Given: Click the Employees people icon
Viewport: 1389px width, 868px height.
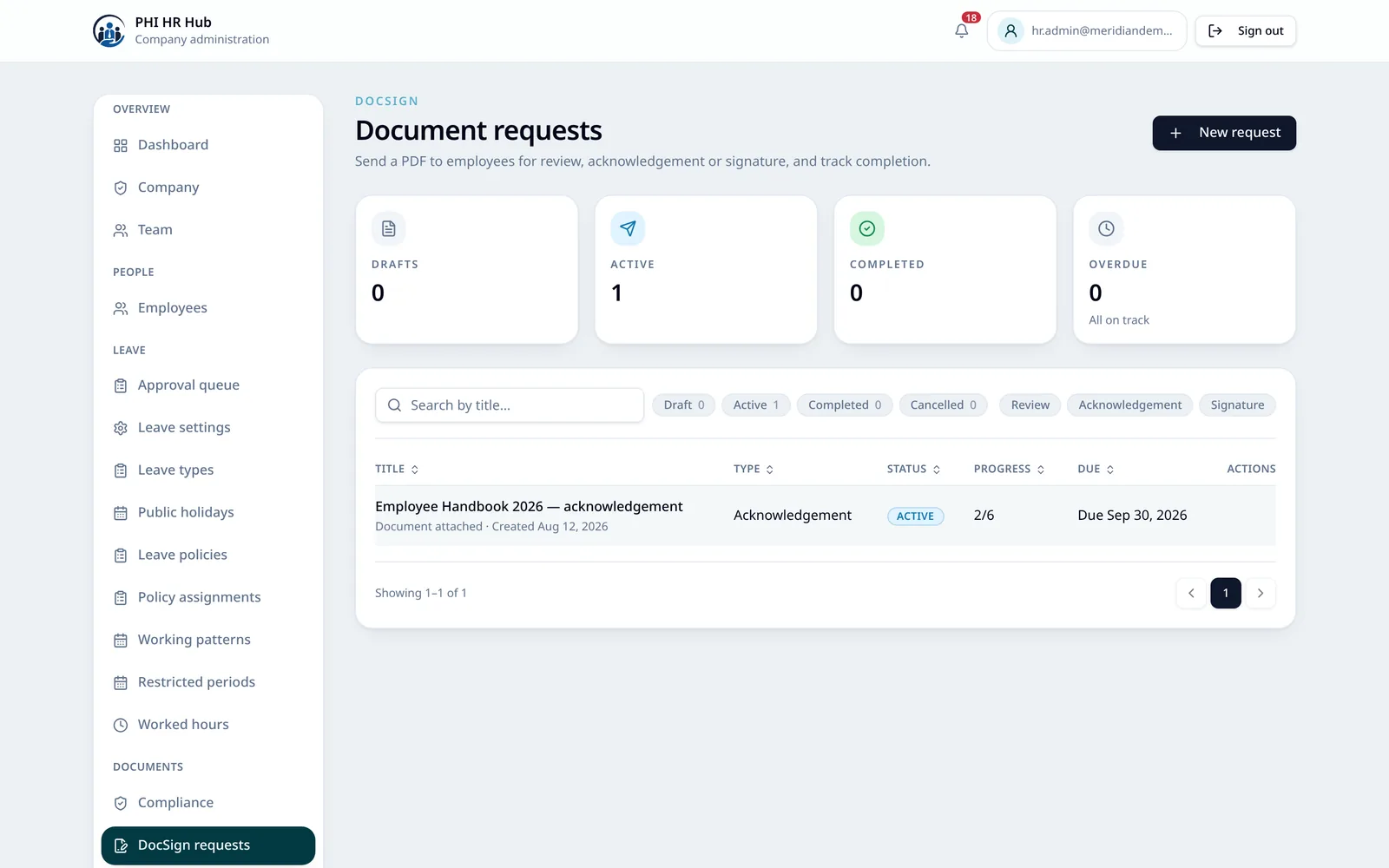Looking at the screenshot, I should (x=121, y=308).
